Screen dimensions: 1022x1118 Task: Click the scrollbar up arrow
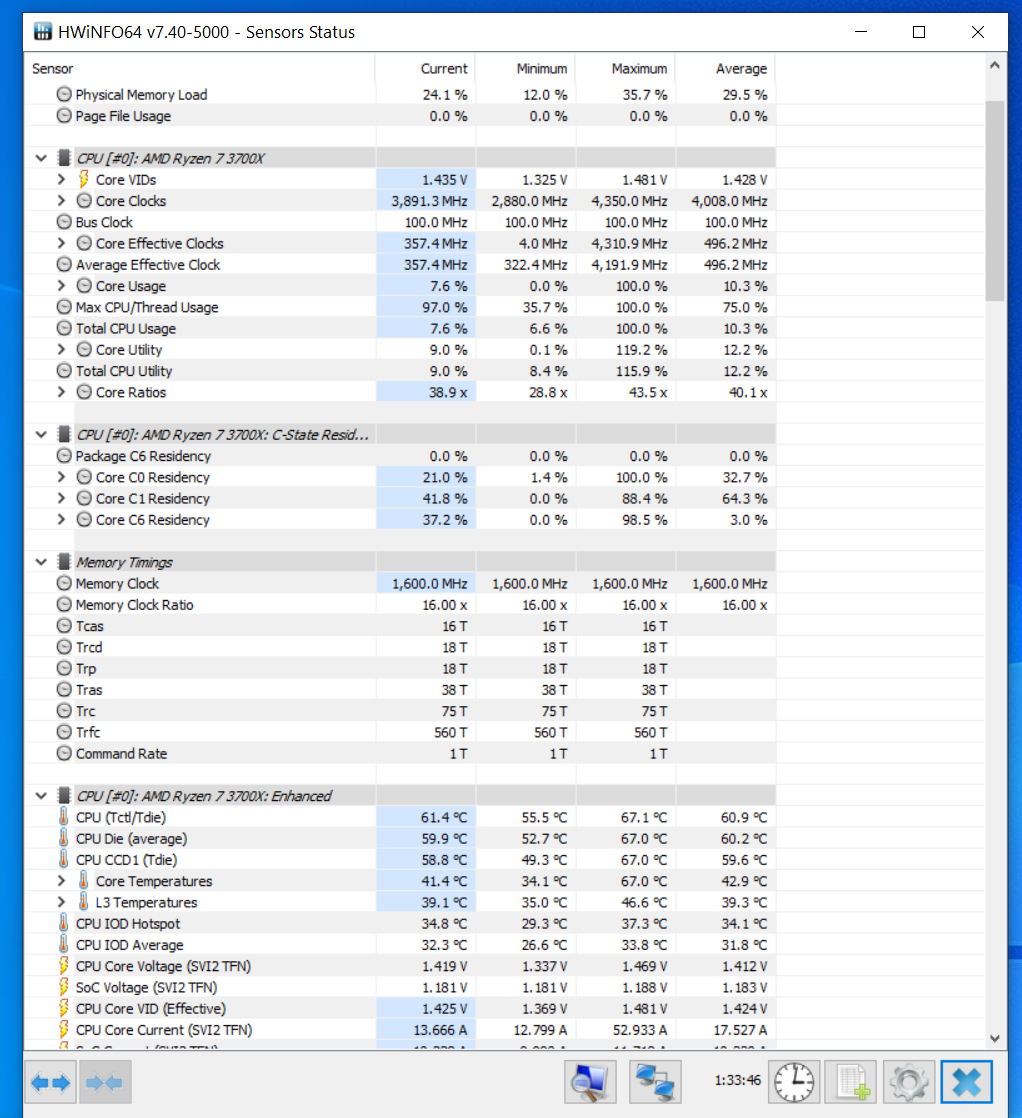(x=995, y=66)
